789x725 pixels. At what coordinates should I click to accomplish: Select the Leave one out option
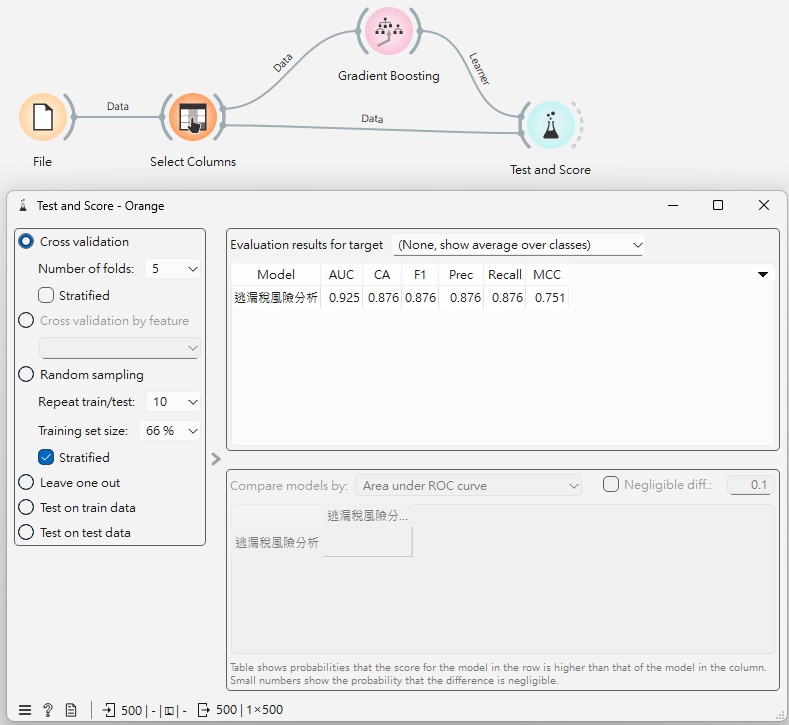pos(26,482)
